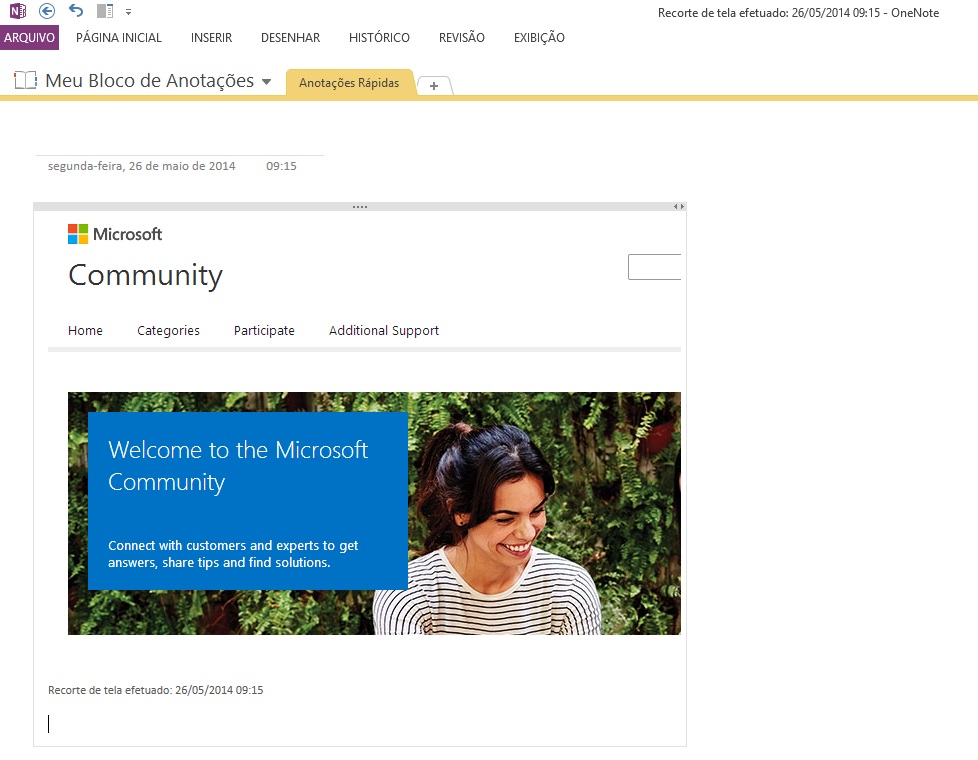Dock OneNote to desktop via toolbar icon
This screenshot has width=978, height=760.
105,11
